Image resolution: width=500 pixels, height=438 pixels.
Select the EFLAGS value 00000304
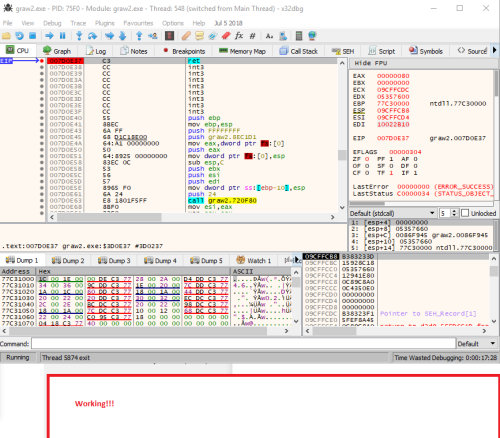[405, 152]
